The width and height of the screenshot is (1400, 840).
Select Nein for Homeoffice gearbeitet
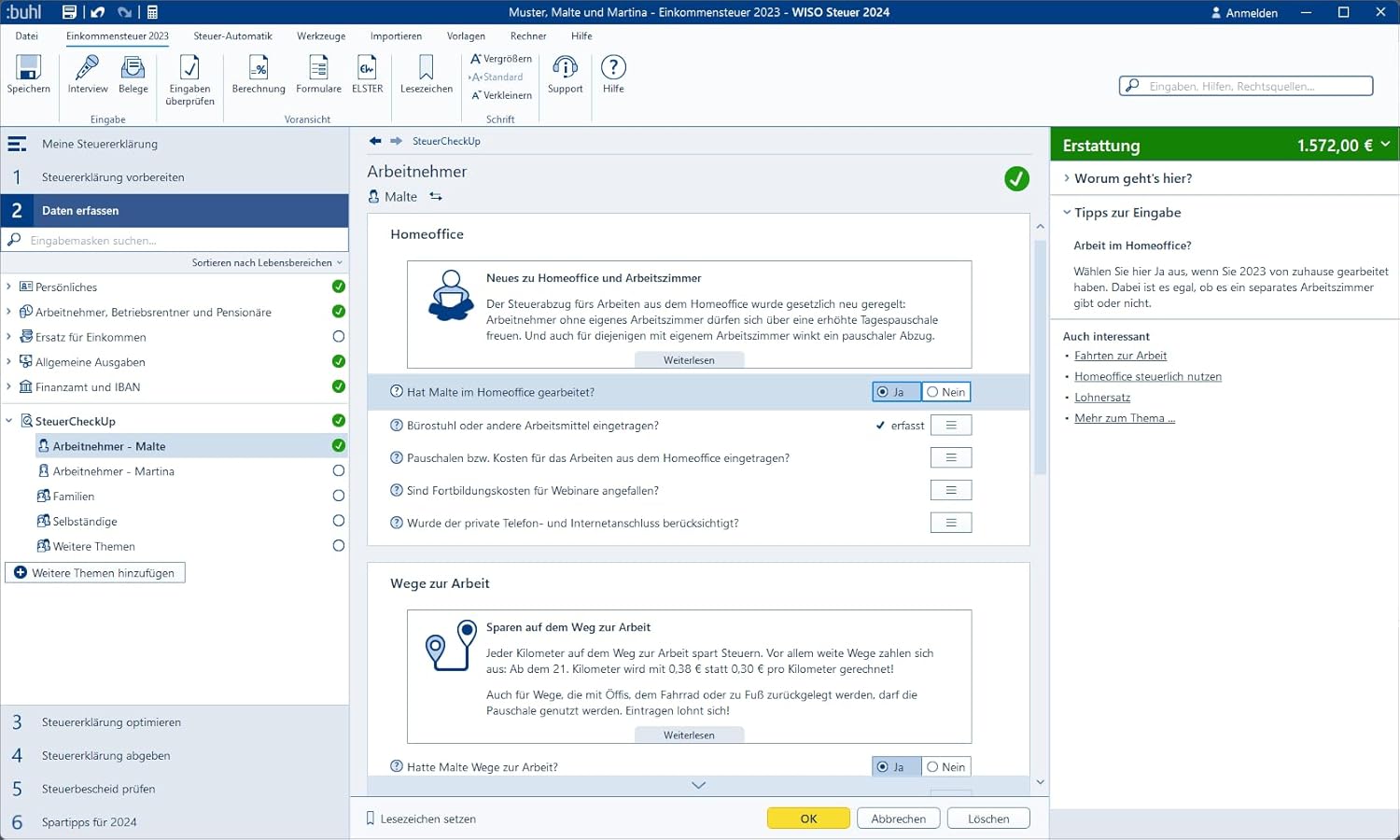[x=946, y=392]
